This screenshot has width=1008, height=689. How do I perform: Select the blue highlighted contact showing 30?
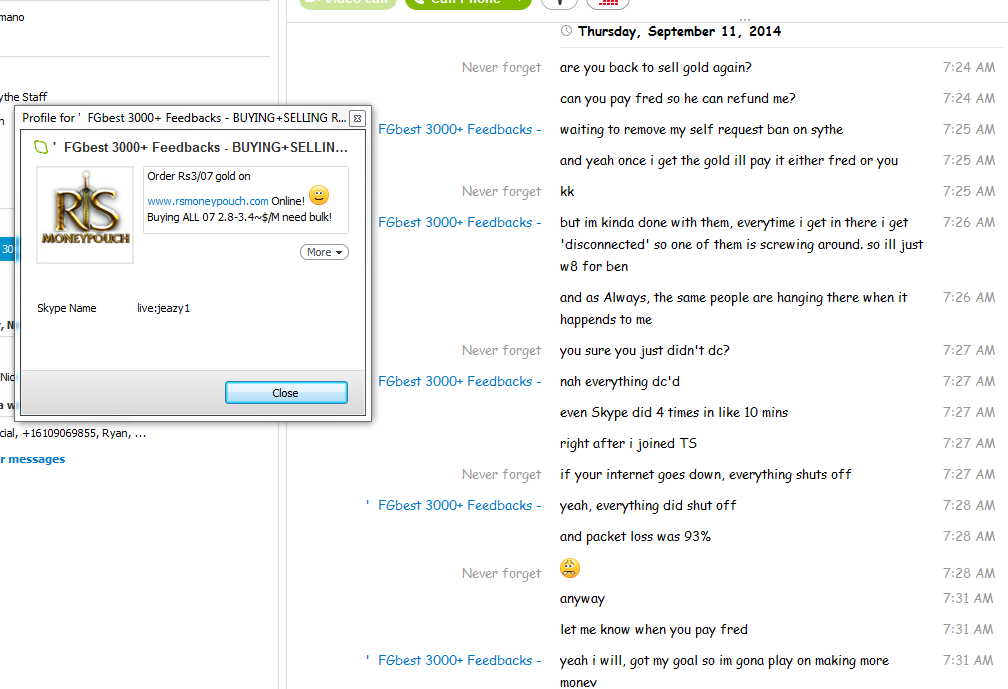tap(8, 249)
